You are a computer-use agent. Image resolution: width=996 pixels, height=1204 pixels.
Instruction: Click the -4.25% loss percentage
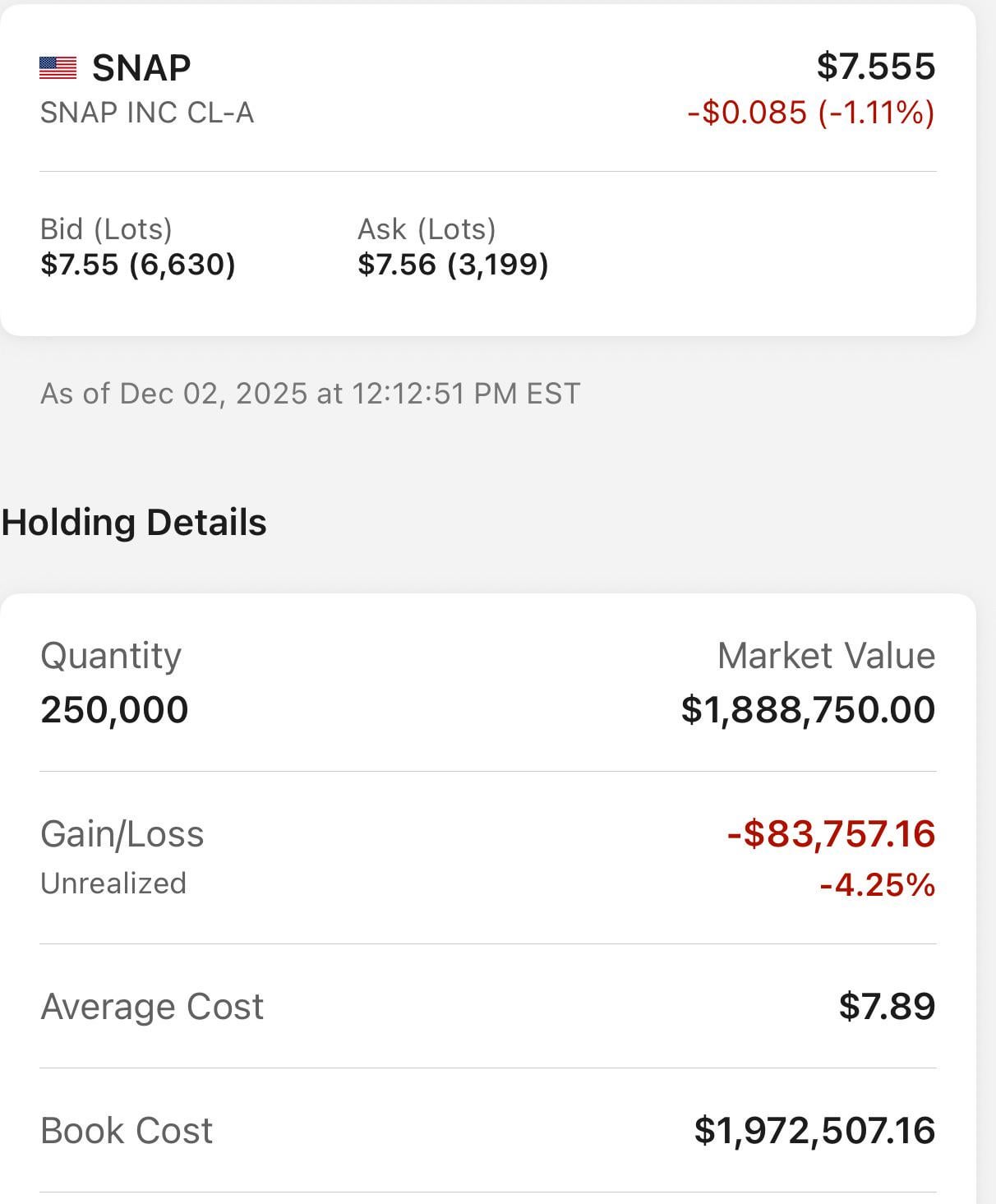(x=877, y=885)
